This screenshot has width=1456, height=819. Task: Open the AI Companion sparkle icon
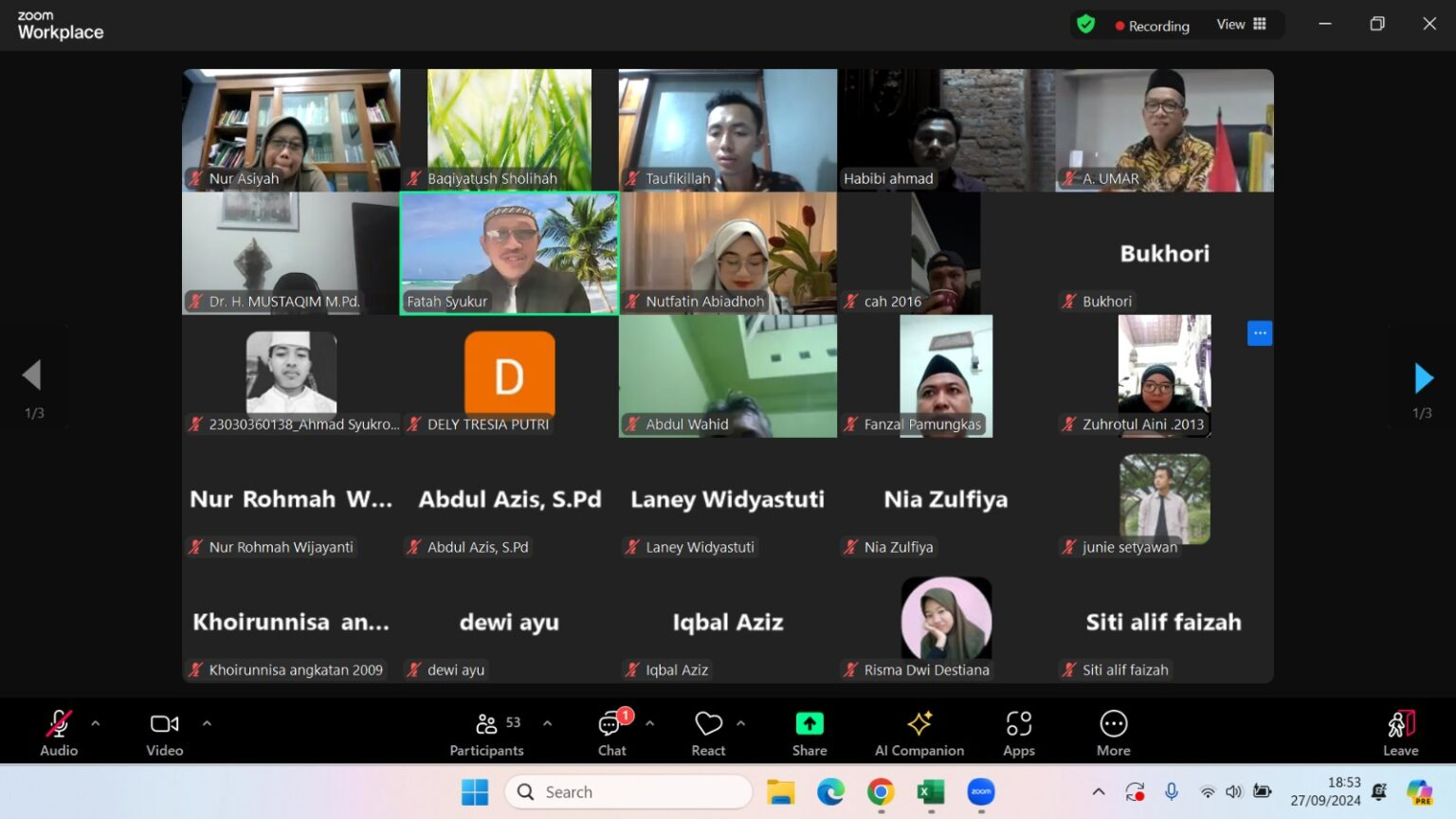[x=919, y=723]
